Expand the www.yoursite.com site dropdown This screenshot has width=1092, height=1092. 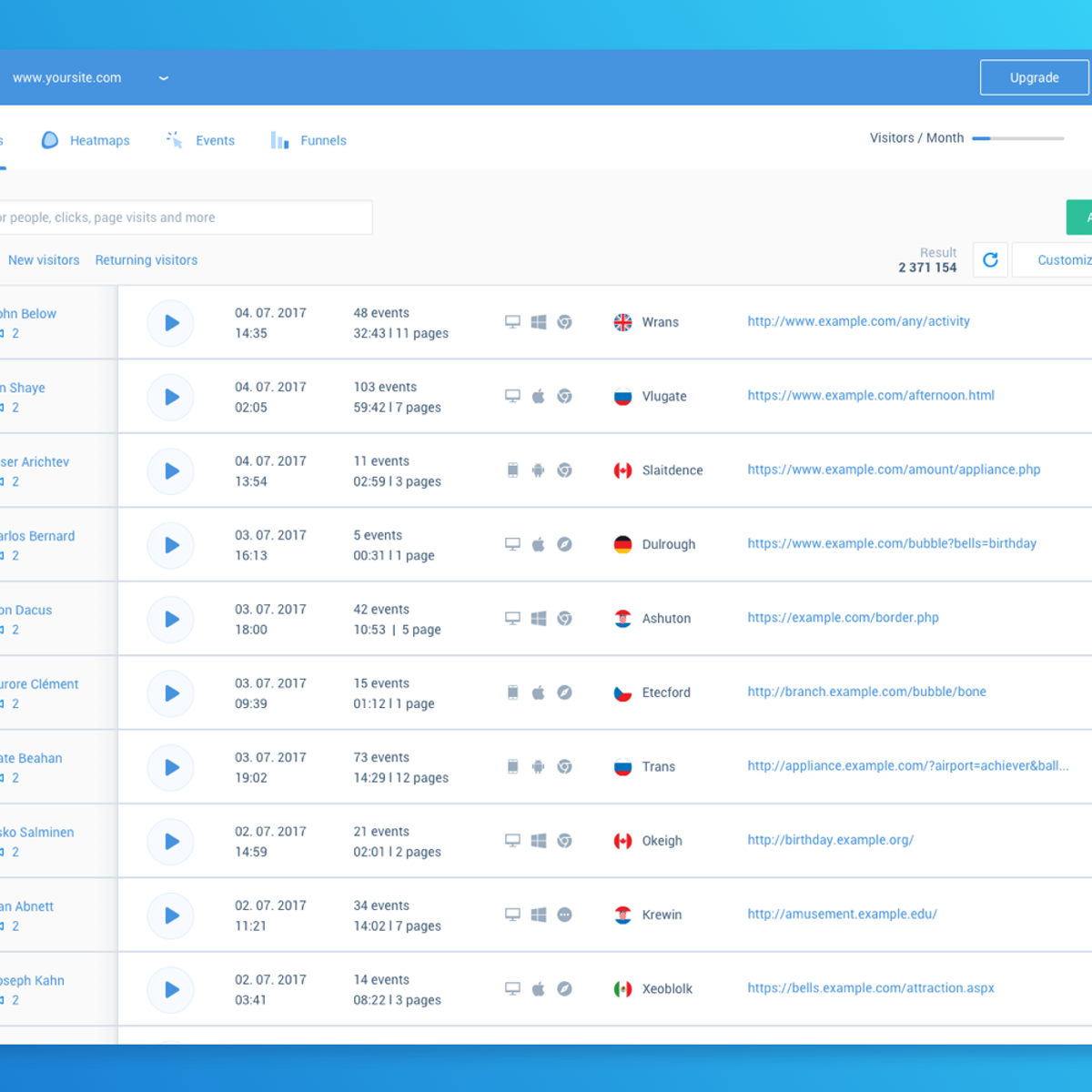pos(164,78)
